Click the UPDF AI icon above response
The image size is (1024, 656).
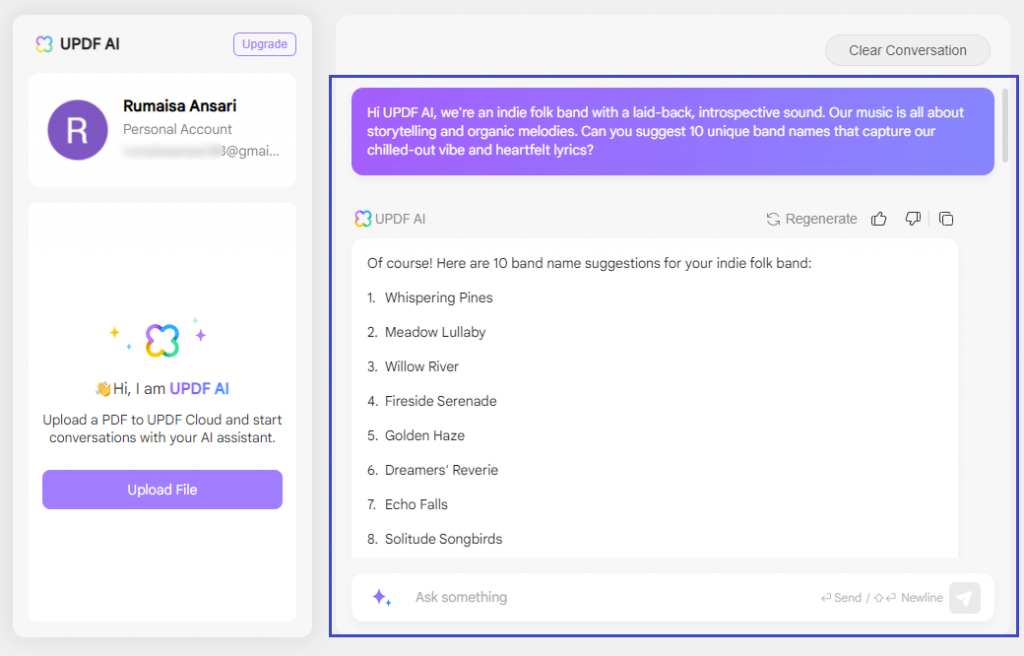point(362,219)
